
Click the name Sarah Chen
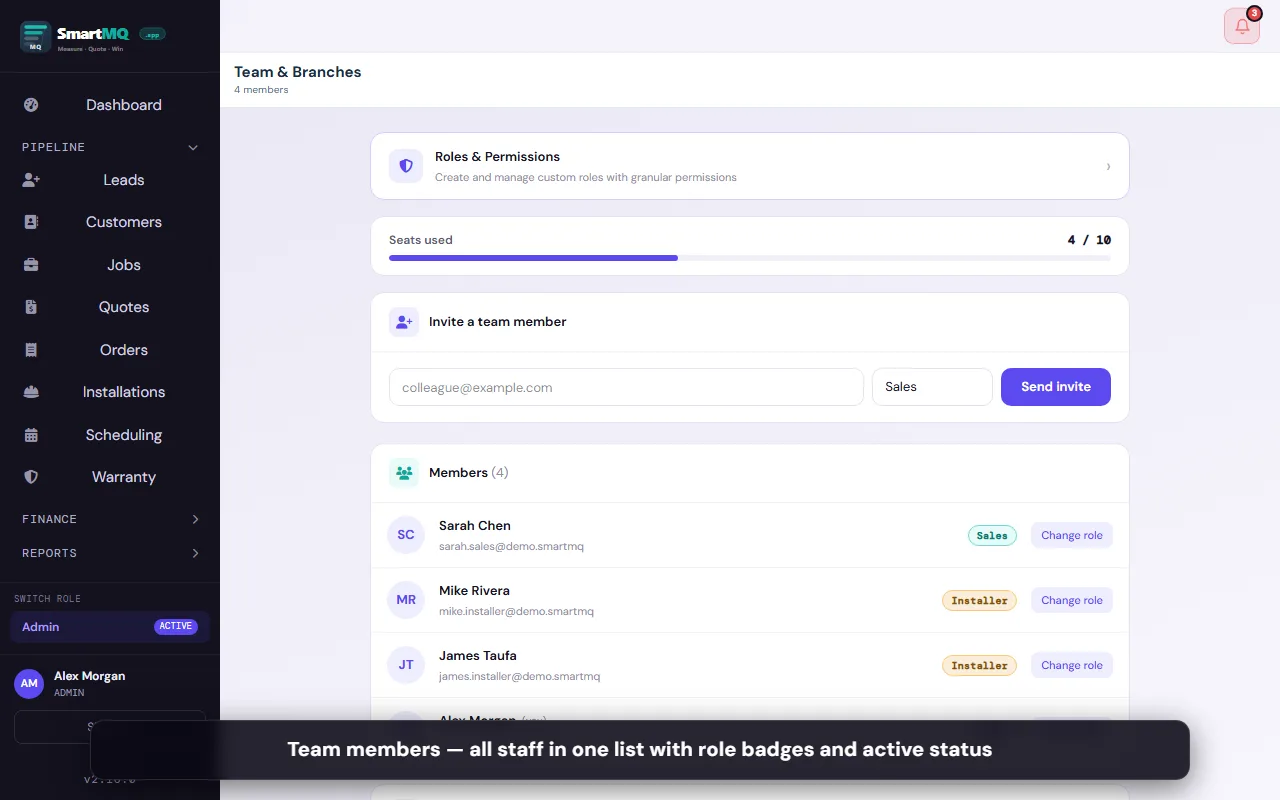pyautogui.click(x=475, y=526)
